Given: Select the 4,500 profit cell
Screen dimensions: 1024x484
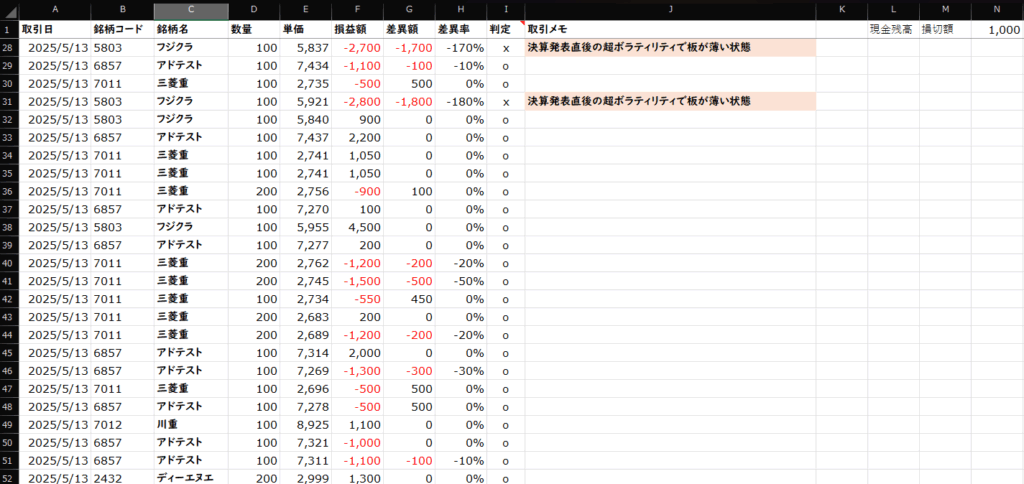Looking at the screenshot, I should pos(357,227).
